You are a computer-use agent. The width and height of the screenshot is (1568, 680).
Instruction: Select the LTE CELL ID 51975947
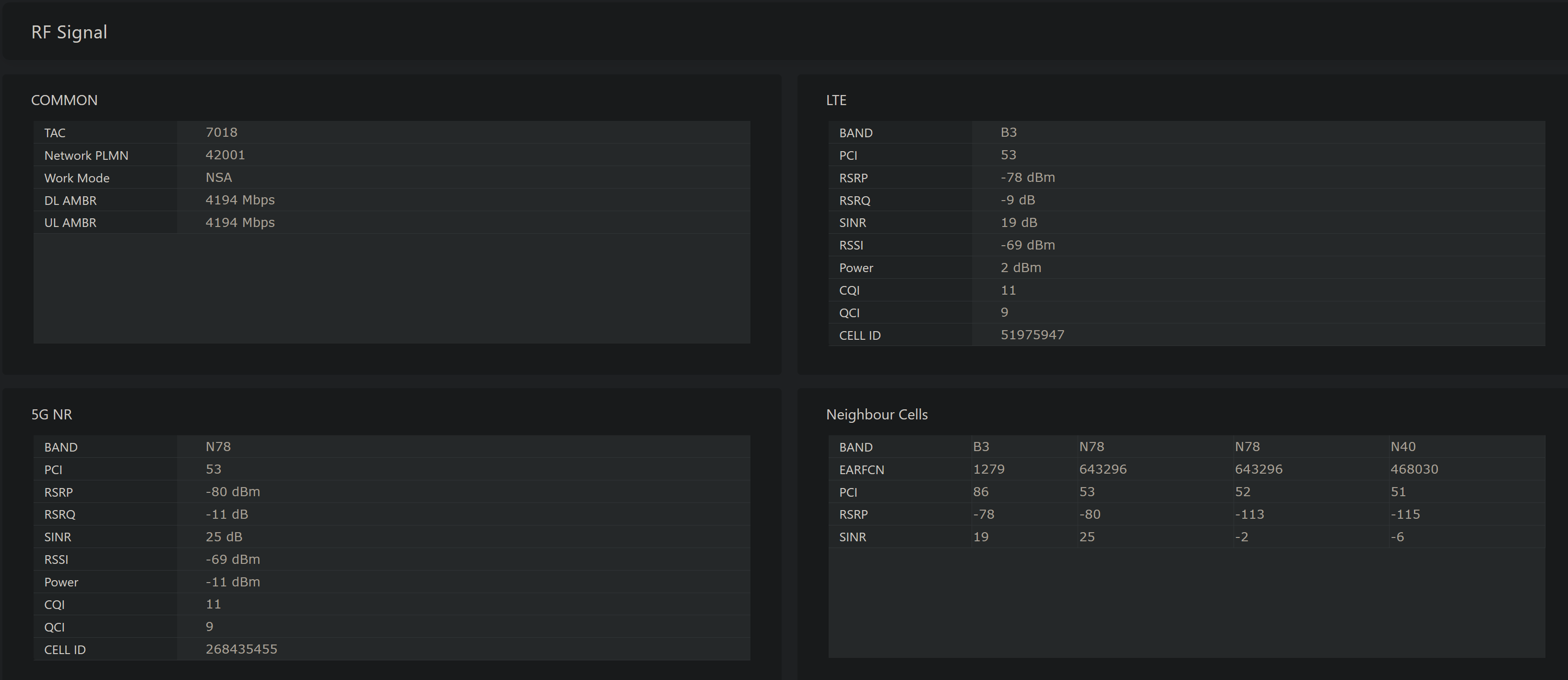tap(1033, 335)
